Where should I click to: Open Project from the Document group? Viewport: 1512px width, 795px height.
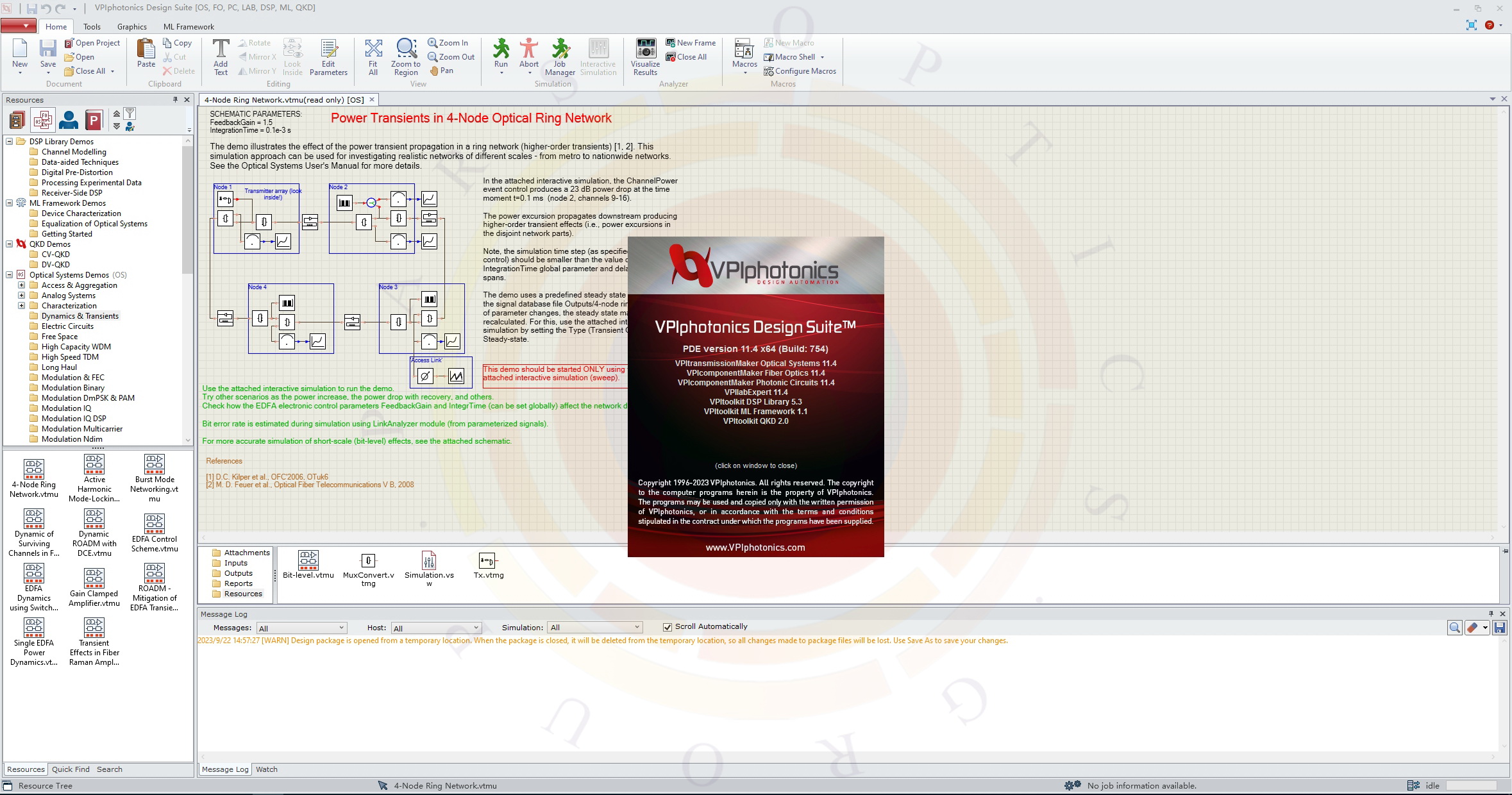pos(92,43)
